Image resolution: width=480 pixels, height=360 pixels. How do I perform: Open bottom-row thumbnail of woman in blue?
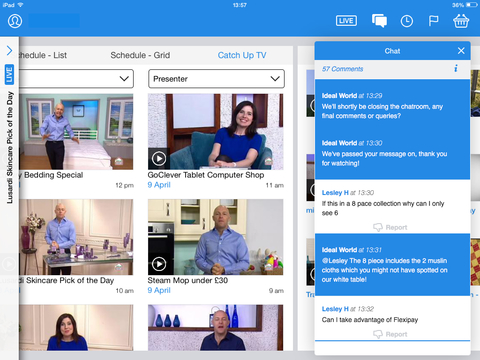76,328
